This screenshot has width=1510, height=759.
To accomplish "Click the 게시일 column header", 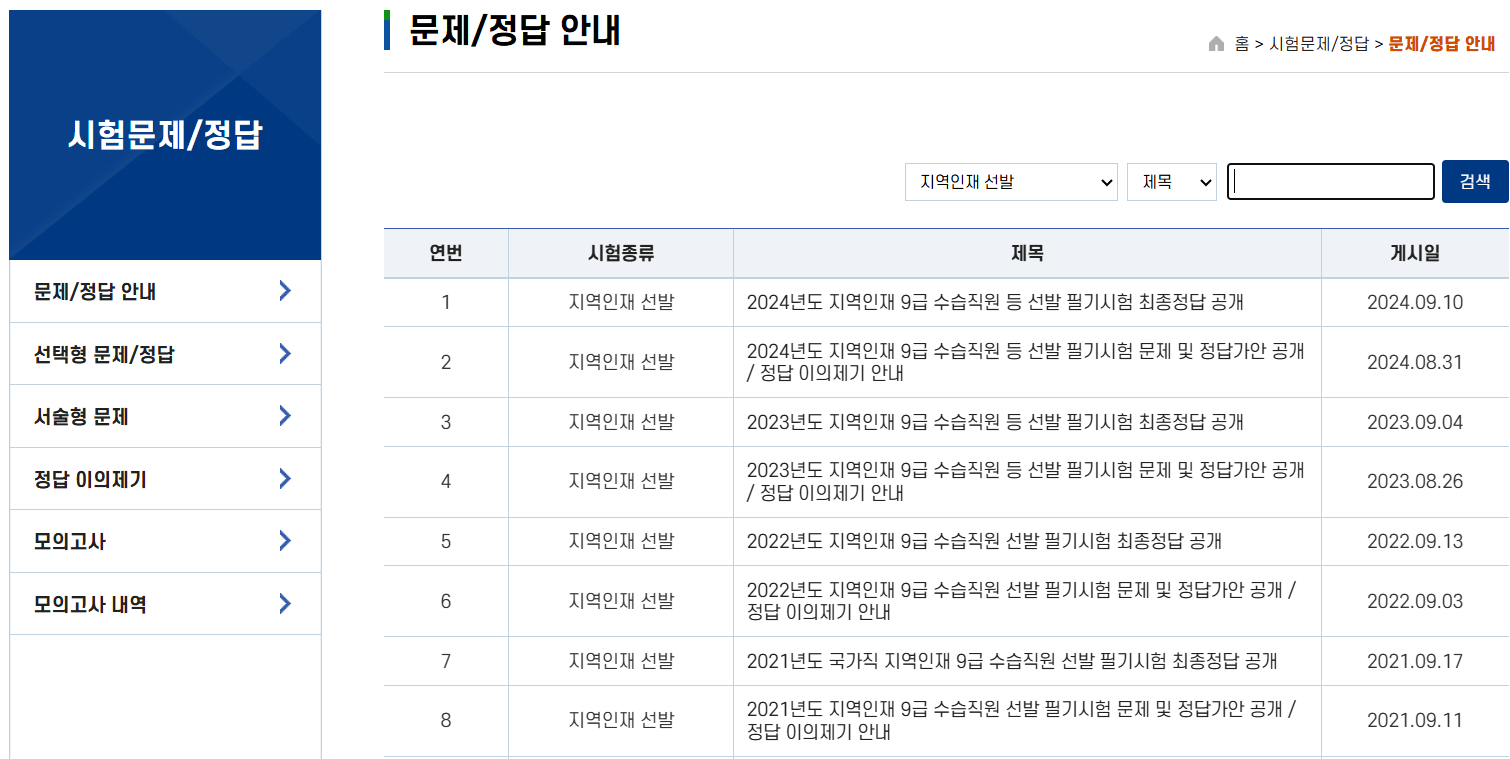I will (1413, 254).
